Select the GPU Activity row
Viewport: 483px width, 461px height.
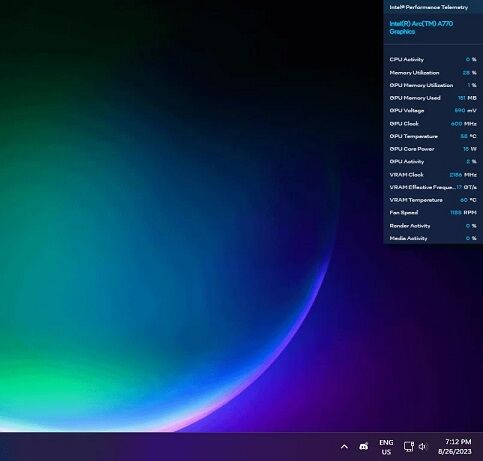click(433, 161)
